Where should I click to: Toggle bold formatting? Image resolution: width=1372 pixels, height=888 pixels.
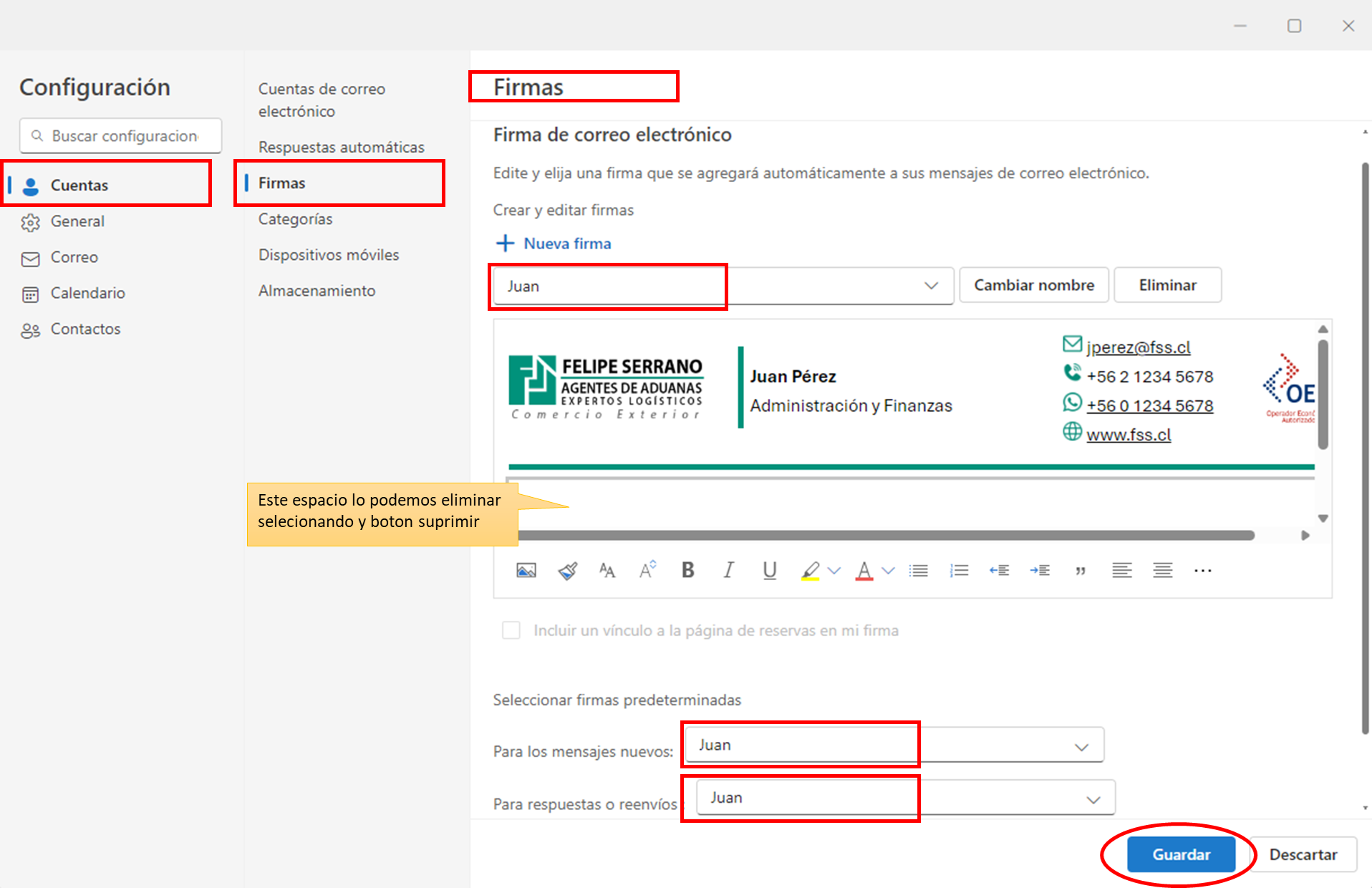click(688, 570)
